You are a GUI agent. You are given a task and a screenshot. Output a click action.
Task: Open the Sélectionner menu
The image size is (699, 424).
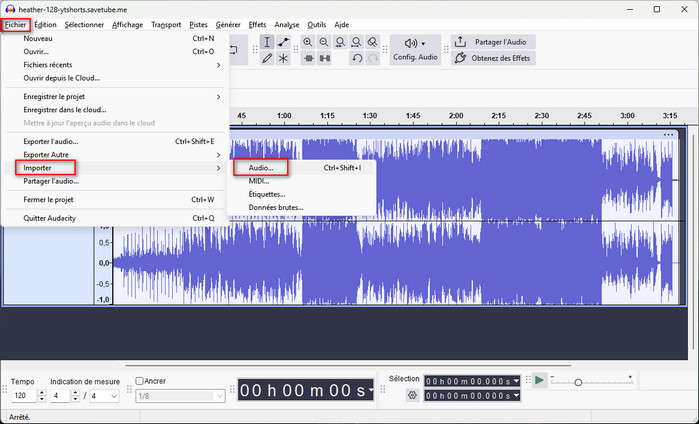pos(84,25)
